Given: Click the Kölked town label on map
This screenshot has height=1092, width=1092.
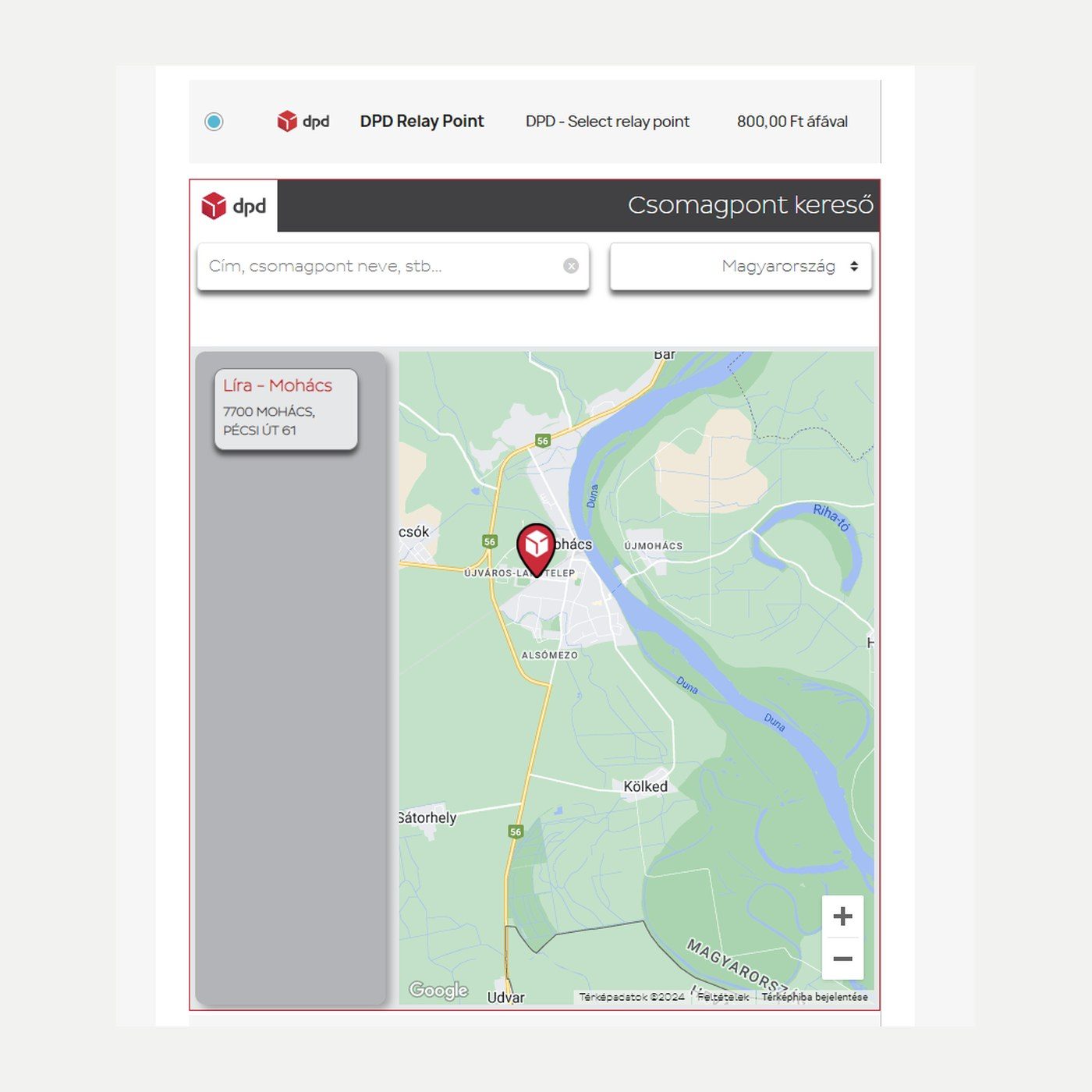Looking at the screenshot, I should (x=646, y=786).
